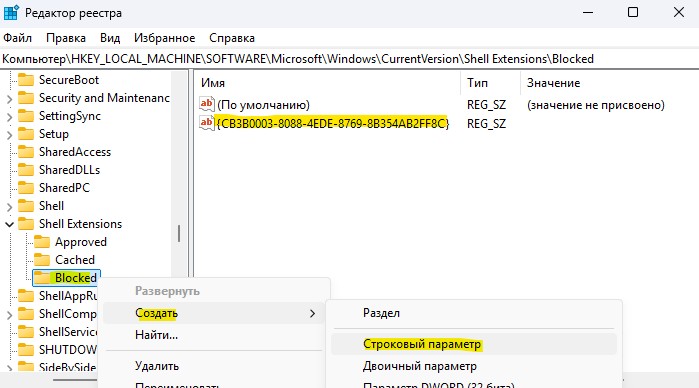Expand the Shell key

[x=9, y=206]
